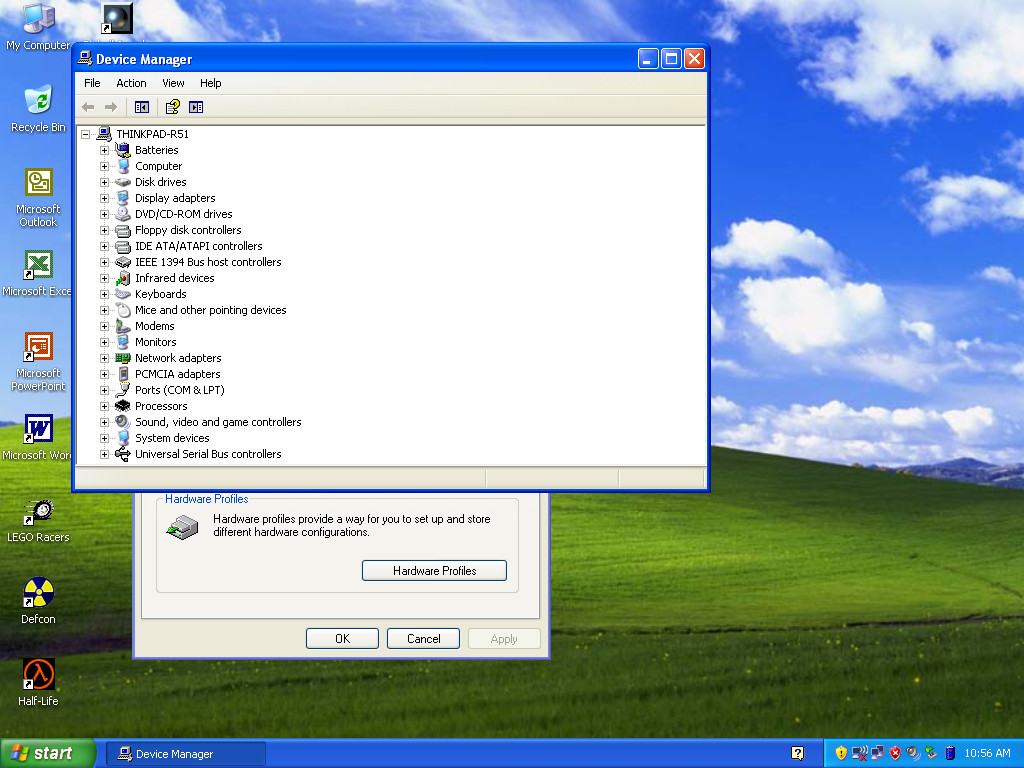Select the Network adapters card icon
1024x768 pixels.
point(123,358)
